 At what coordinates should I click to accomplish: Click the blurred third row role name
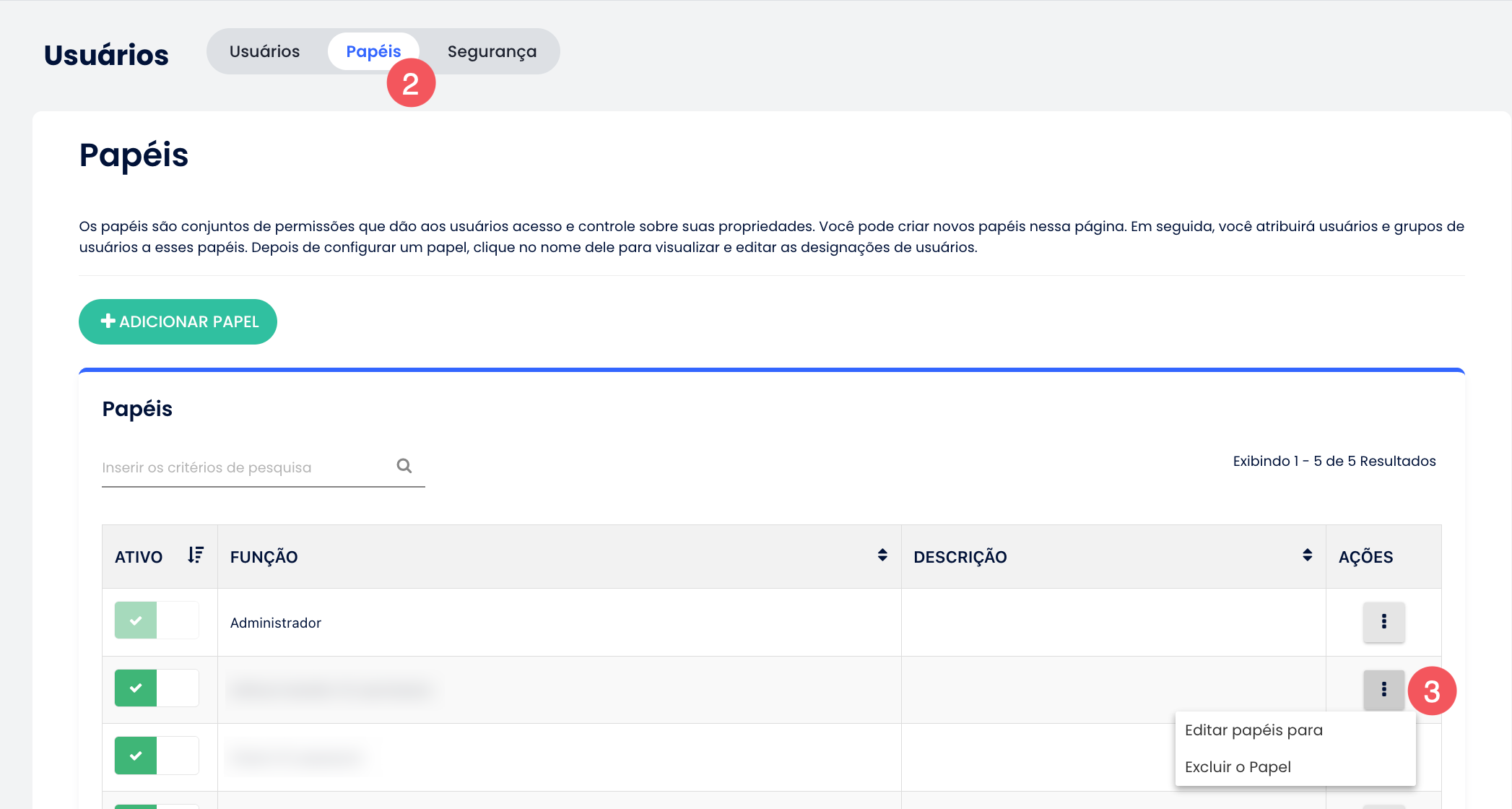pyautogui.click(x=297, y=757)
